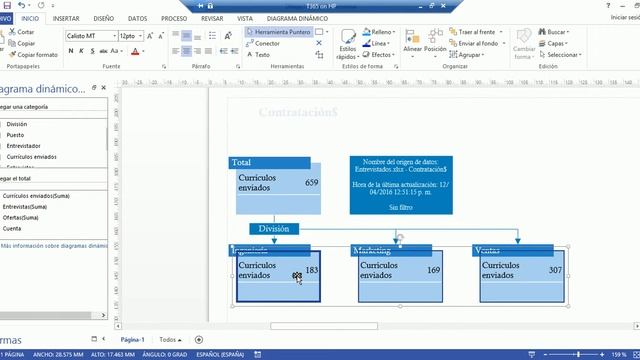This screenshot has width=640, height=360.
Task: Toggle italic K formatting
Action: click(x=81, y=51)
